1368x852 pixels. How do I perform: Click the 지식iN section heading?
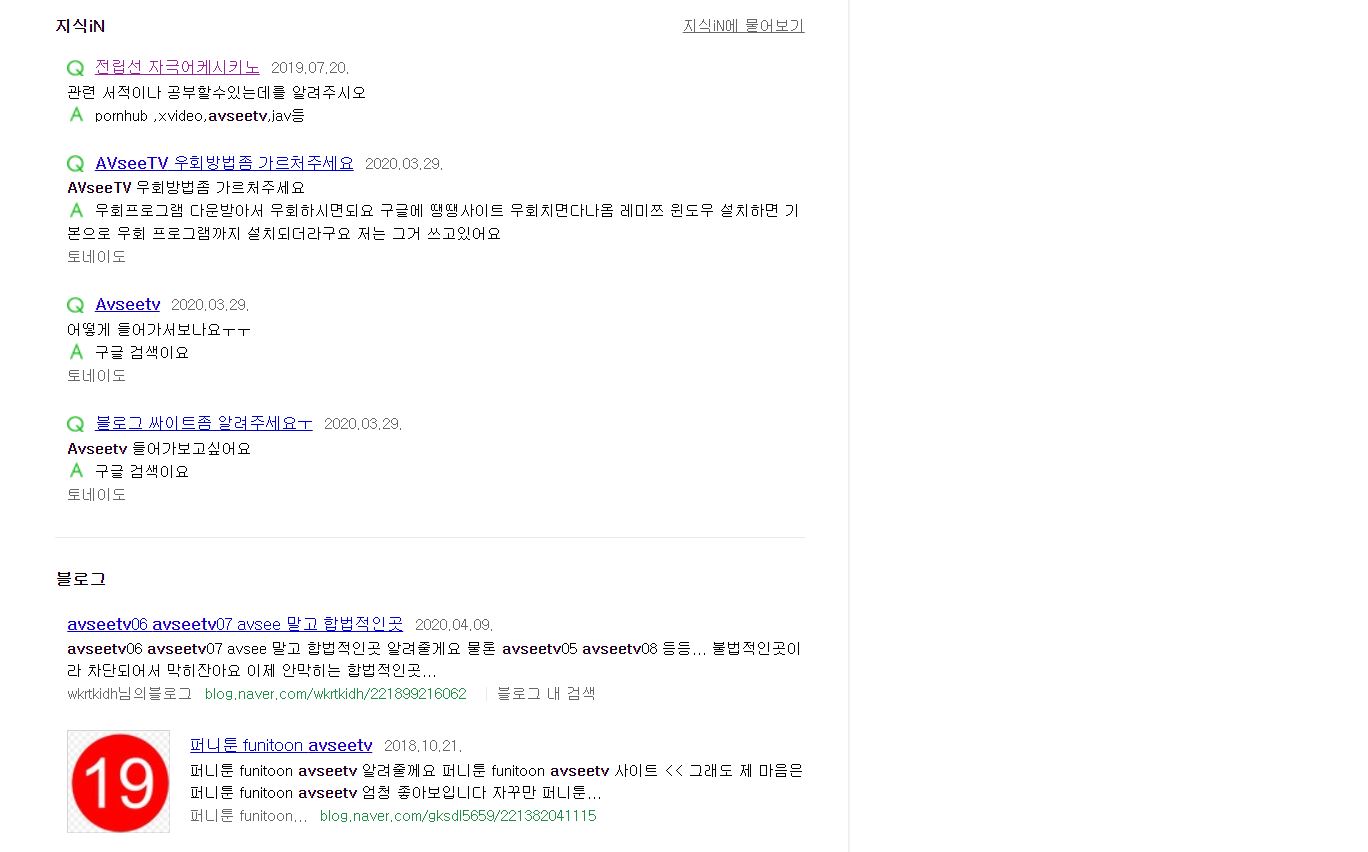tap(80, 26)
